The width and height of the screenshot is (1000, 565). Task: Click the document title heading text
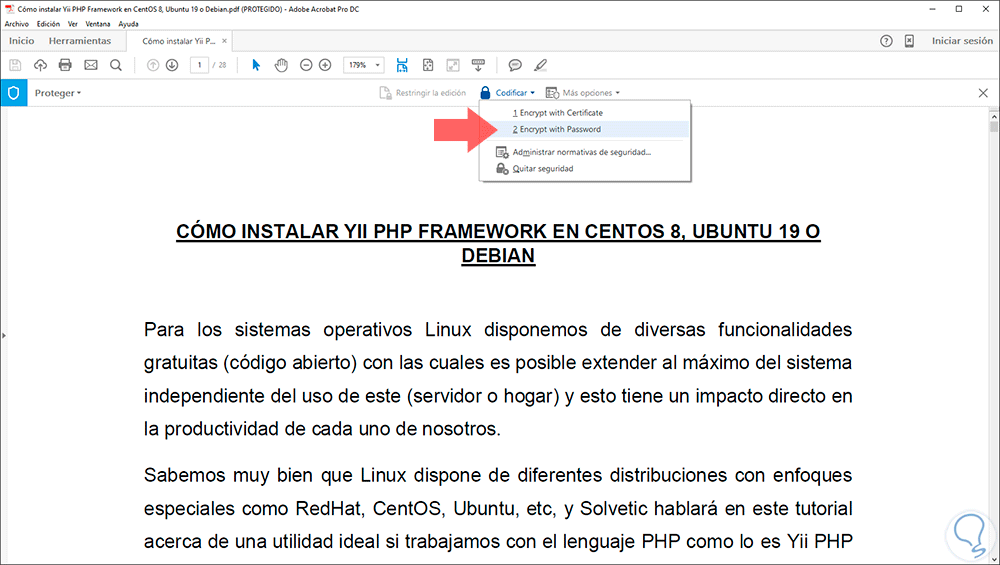pos(498,243)
